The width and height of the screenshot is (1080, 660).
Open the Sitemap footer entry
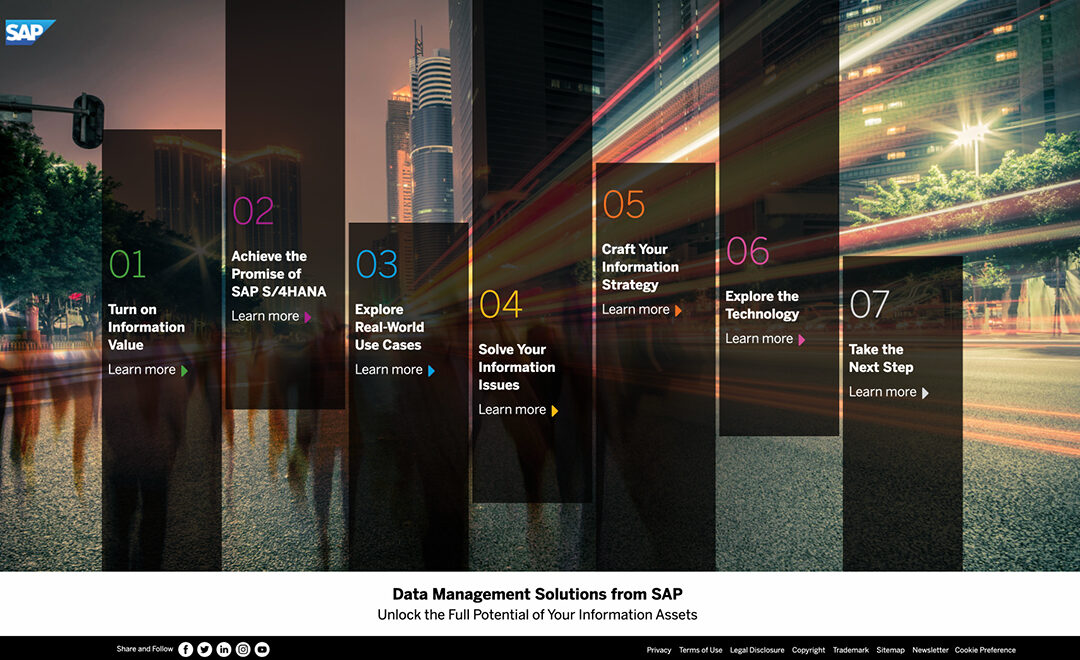891,649
